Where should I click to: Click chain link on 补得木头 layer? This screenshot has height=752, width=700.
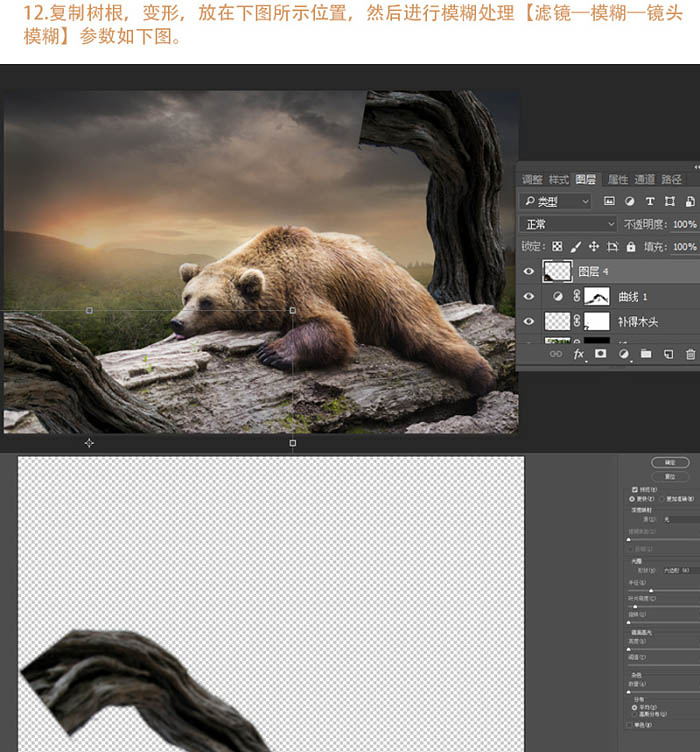(x=577, y=321)
